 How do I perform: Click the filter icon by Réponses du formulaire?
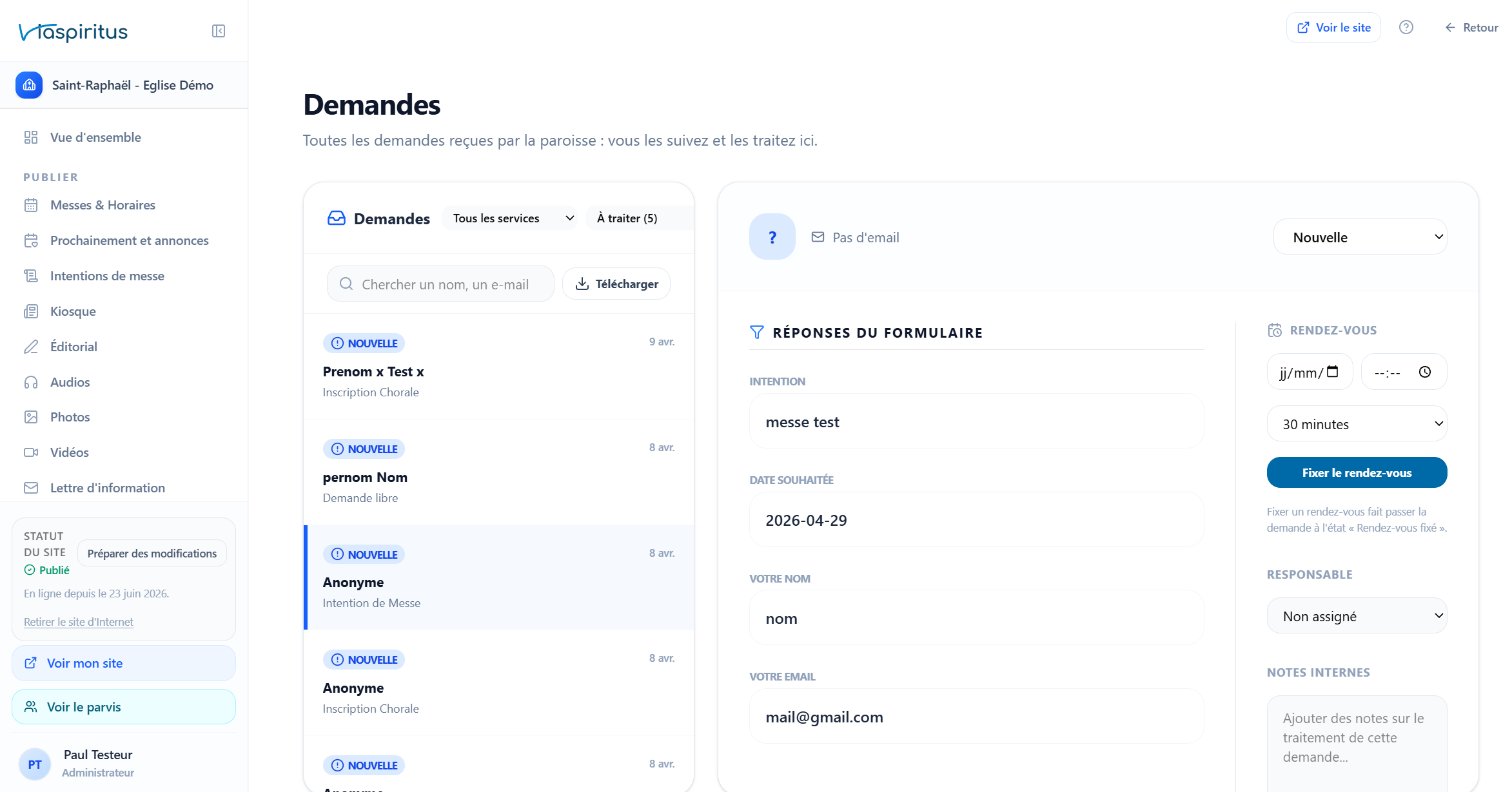(757, 332)
